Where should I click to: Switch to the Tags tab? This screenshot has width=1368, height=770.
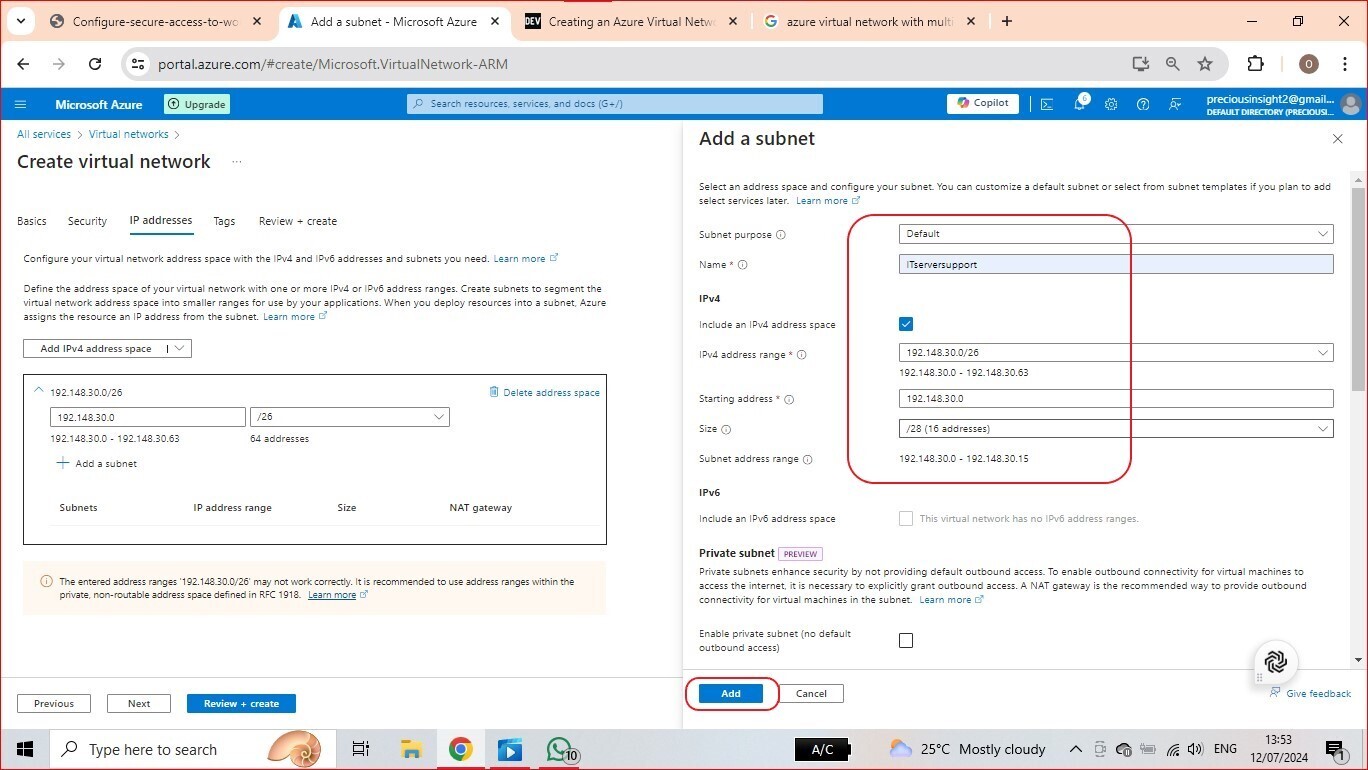[x=224, y=221]
